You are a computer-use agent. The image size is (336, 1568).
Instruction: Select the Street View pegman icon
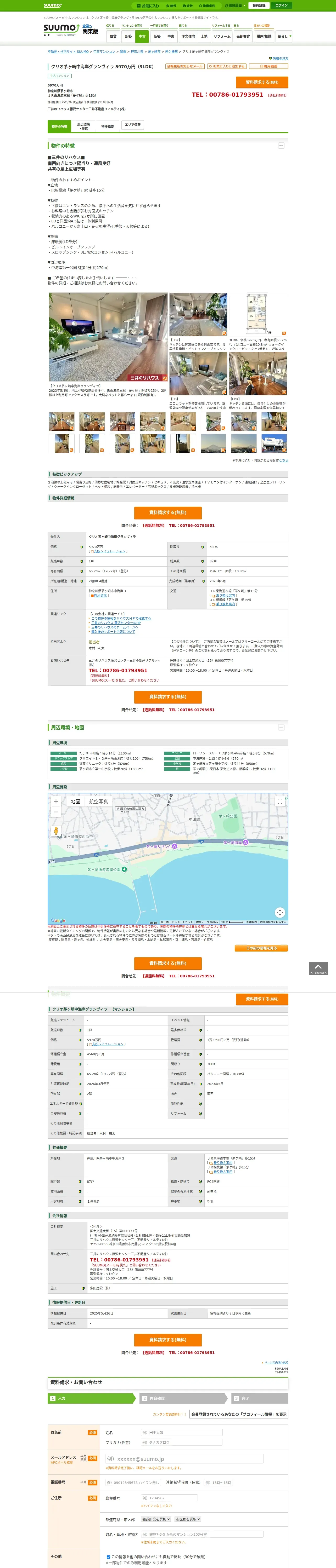(56, 831)
